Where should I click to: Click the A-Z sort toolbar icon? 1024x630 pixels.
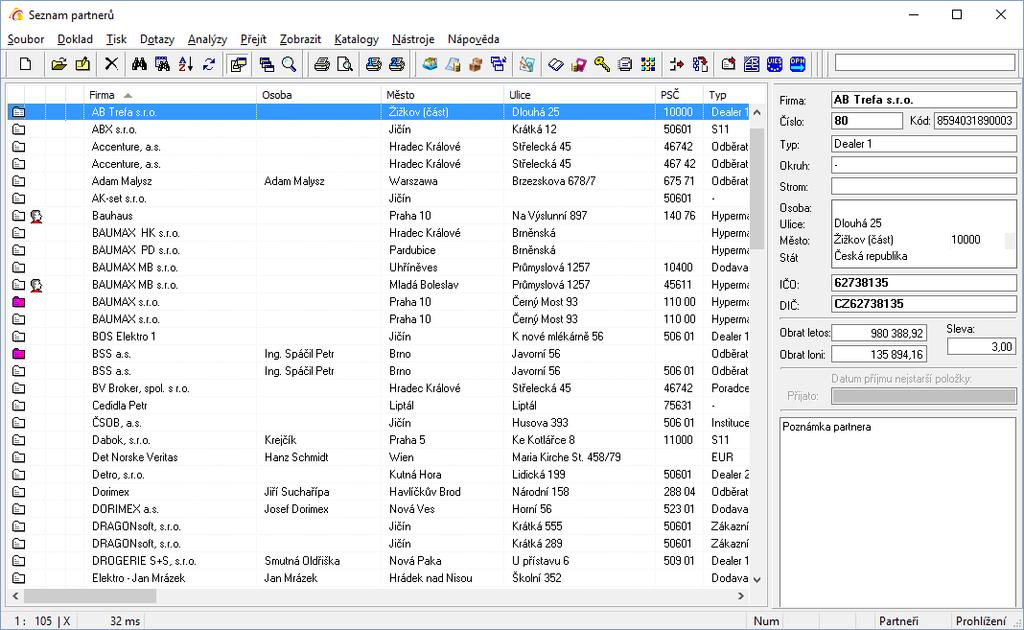[185, 64]
